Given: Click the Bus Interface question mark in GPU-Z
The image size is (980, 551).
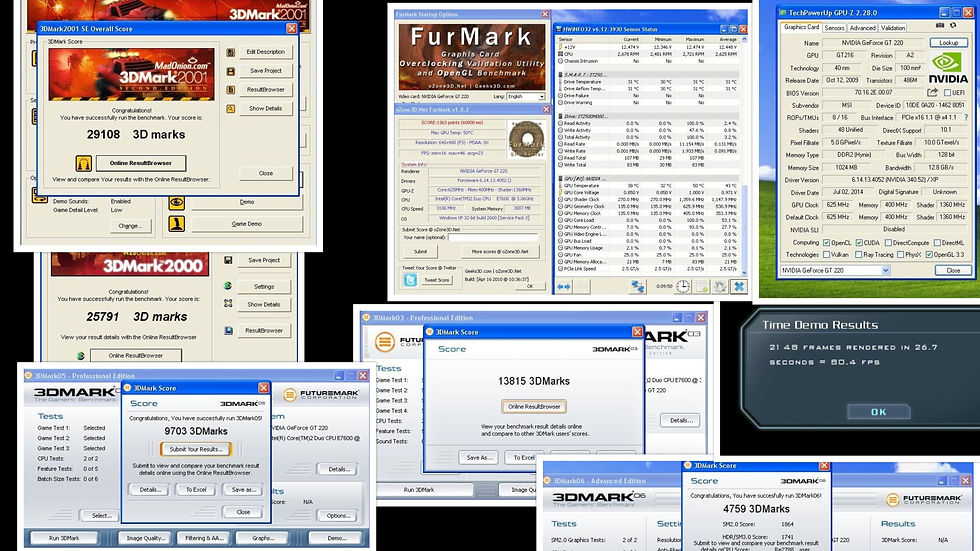Looking at the screenshot, I should pos(966,117).
